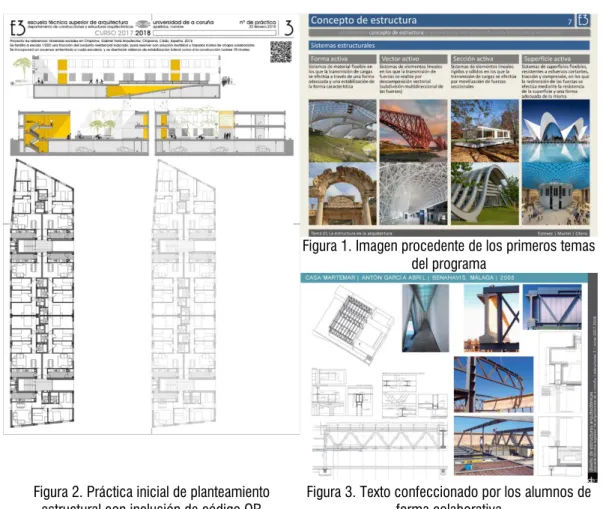Click the 'CASA MARTEMAR' title bar
This screenshot has height=509, width=606.
tap(444, 278)
